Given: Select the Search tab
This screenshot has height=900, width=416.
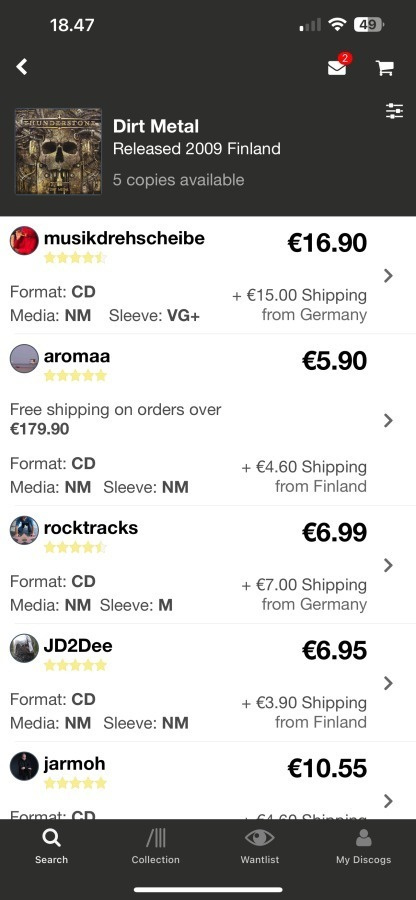Looking at the screenshot, I should point(51,847).
